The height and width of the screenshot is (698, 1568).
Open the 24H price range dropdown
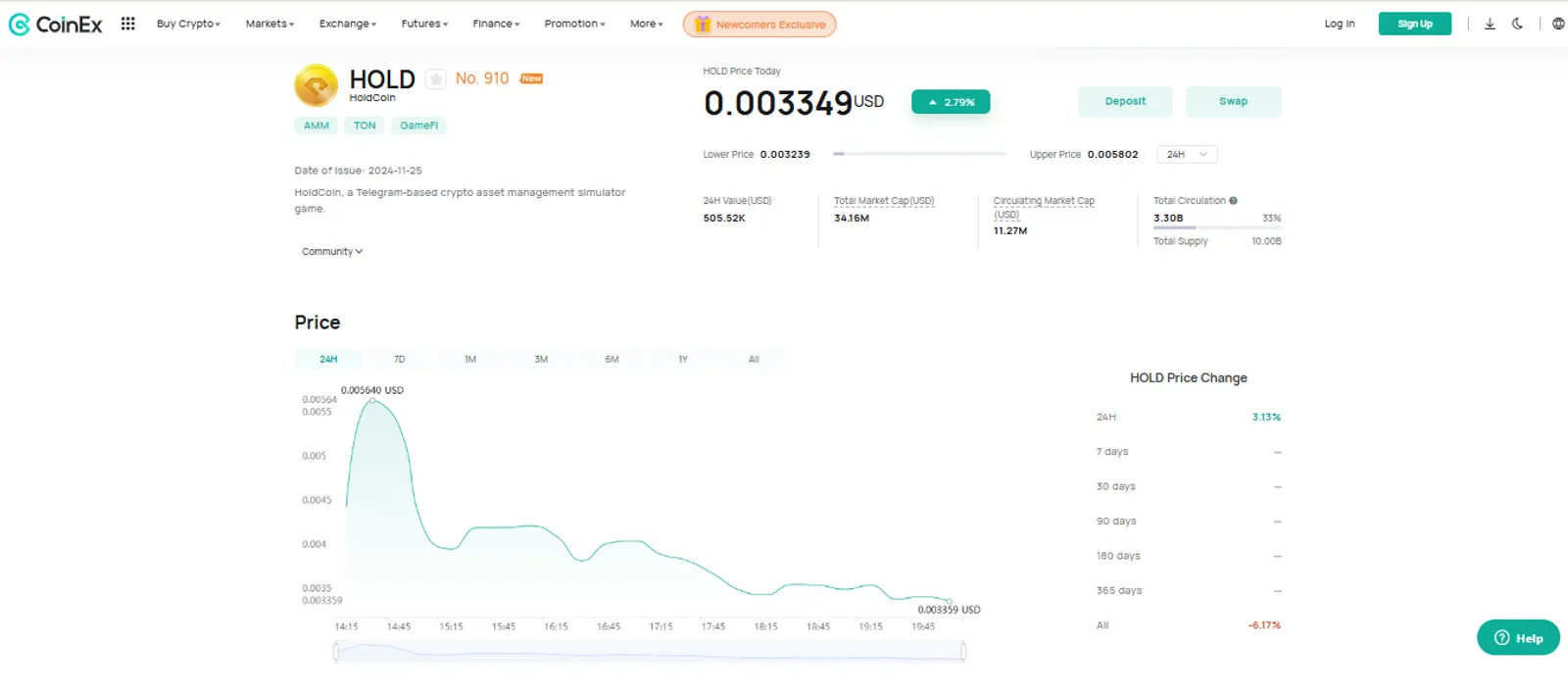1187,155
